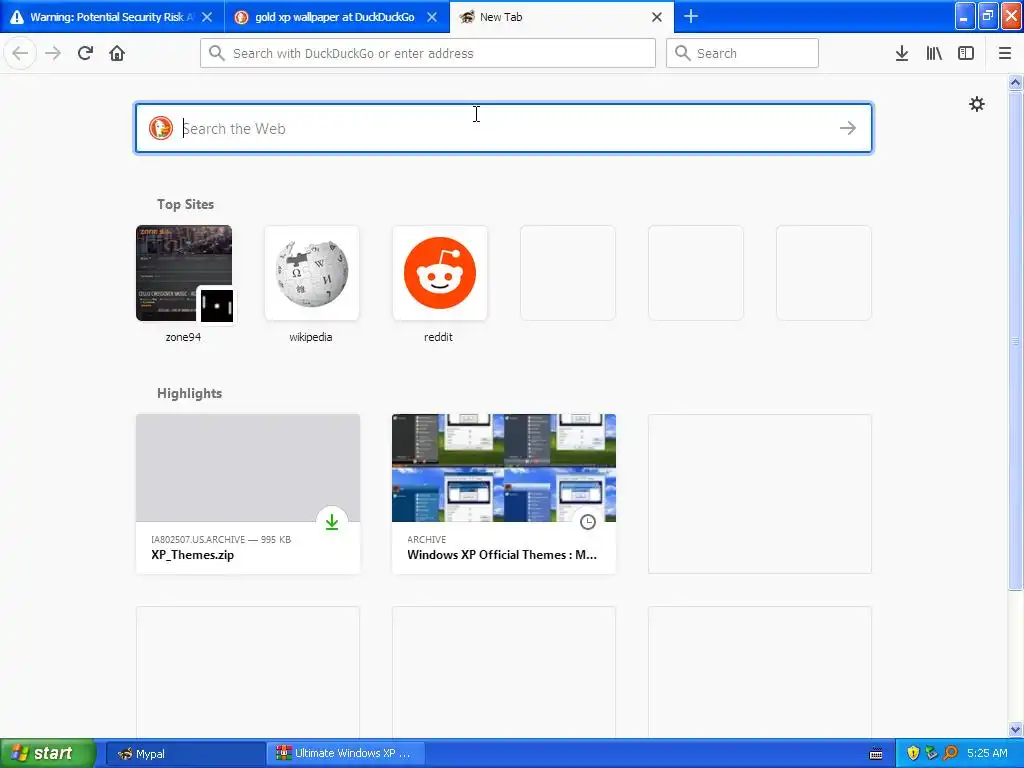This screenshot has height=768, width=1024.
Task: Focus the toolbar Search field
Action: 742,53
